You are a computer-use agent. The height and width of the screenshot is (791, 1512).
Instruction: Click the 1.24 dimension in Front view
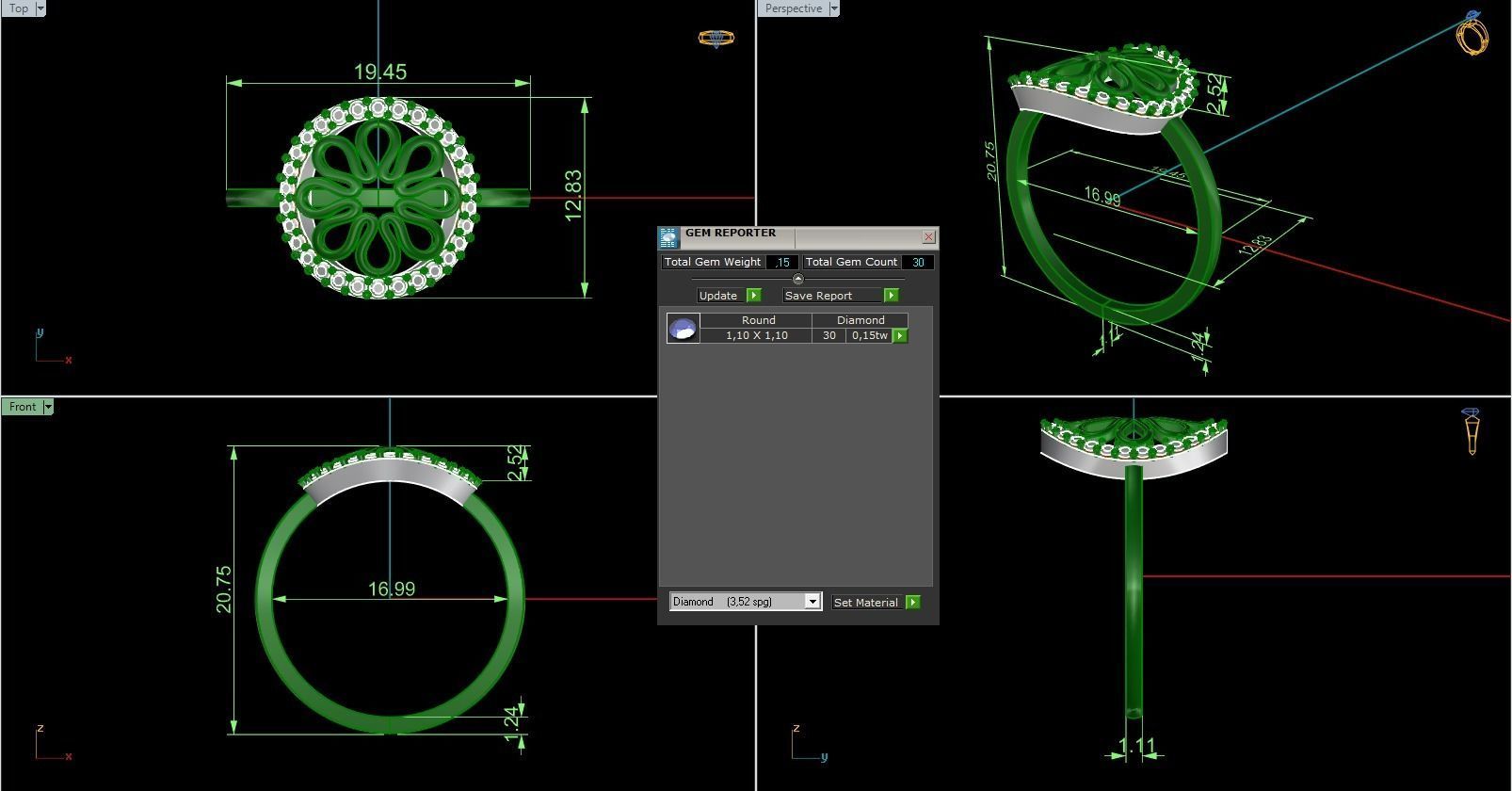(511, 723)
